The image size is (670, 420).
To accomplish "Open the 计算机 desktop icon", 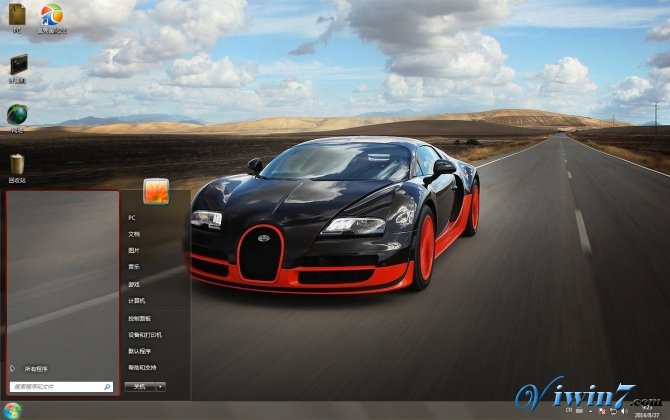I will coord(18,68).
